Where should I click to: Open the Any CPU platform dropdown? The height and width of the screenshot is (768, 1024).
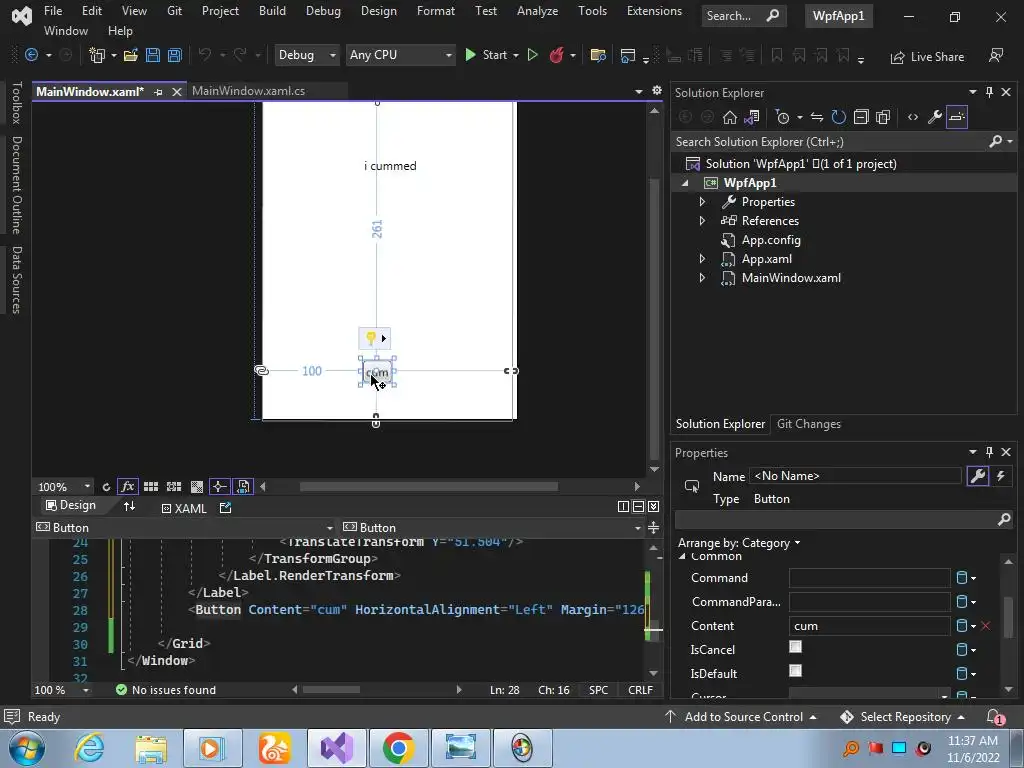click(400, 56)
